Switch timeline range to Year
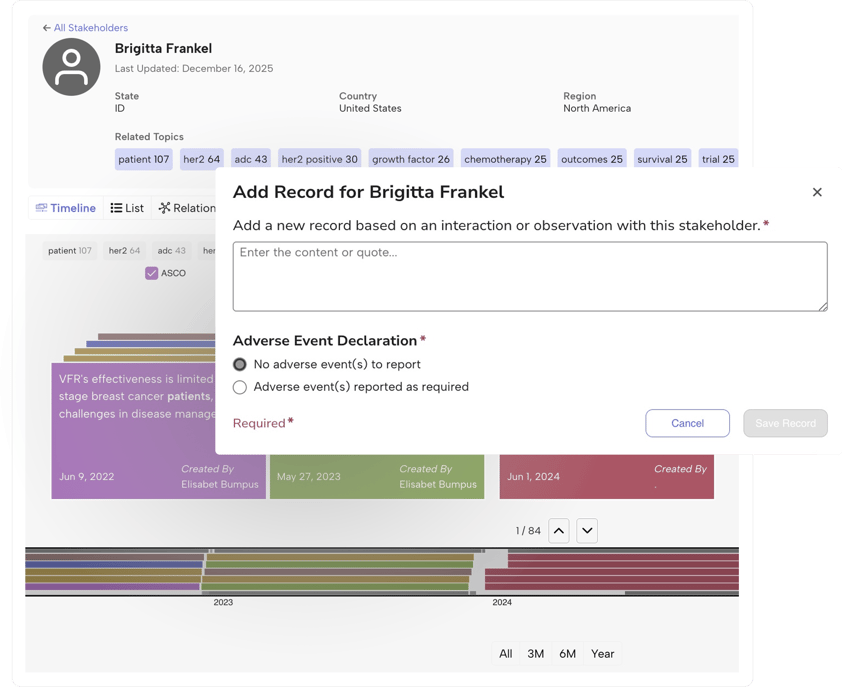The height and width of the screenshot is (687, 842). pyautogui.click(x=602, y=653)
